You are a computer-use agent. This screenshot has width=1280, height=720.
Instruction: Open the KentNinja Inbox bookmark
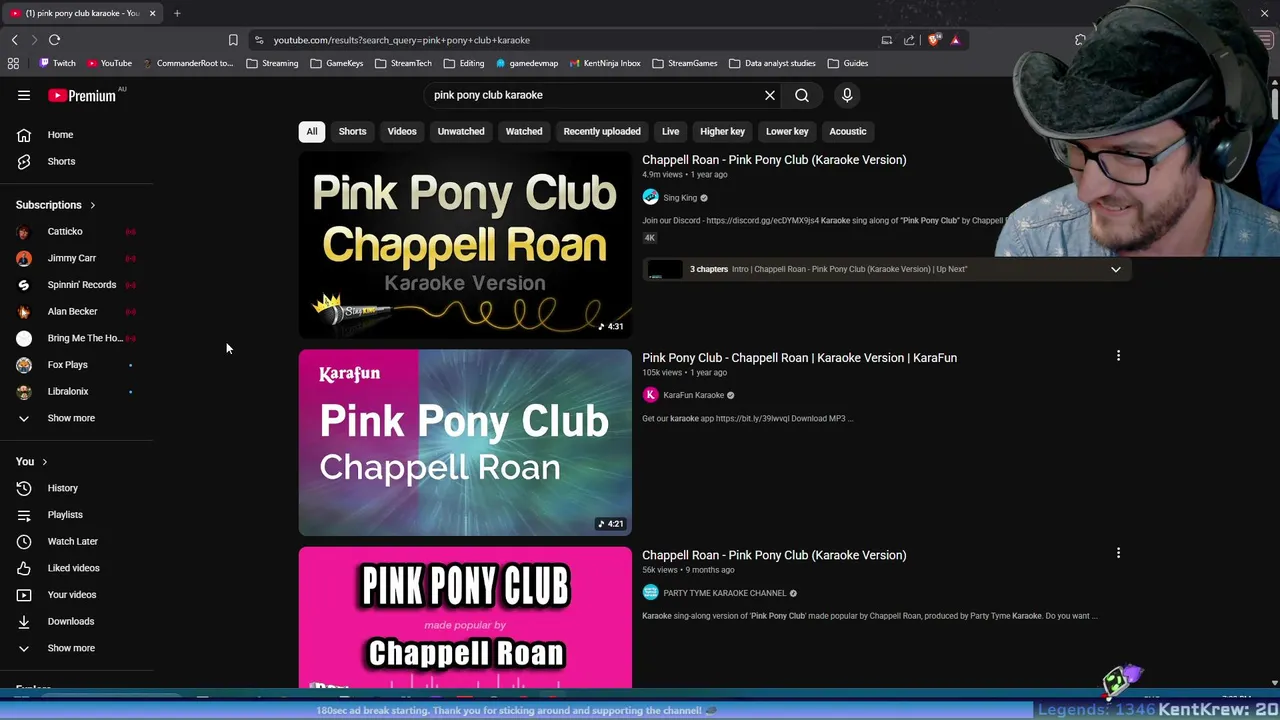[x=605, y=63]
